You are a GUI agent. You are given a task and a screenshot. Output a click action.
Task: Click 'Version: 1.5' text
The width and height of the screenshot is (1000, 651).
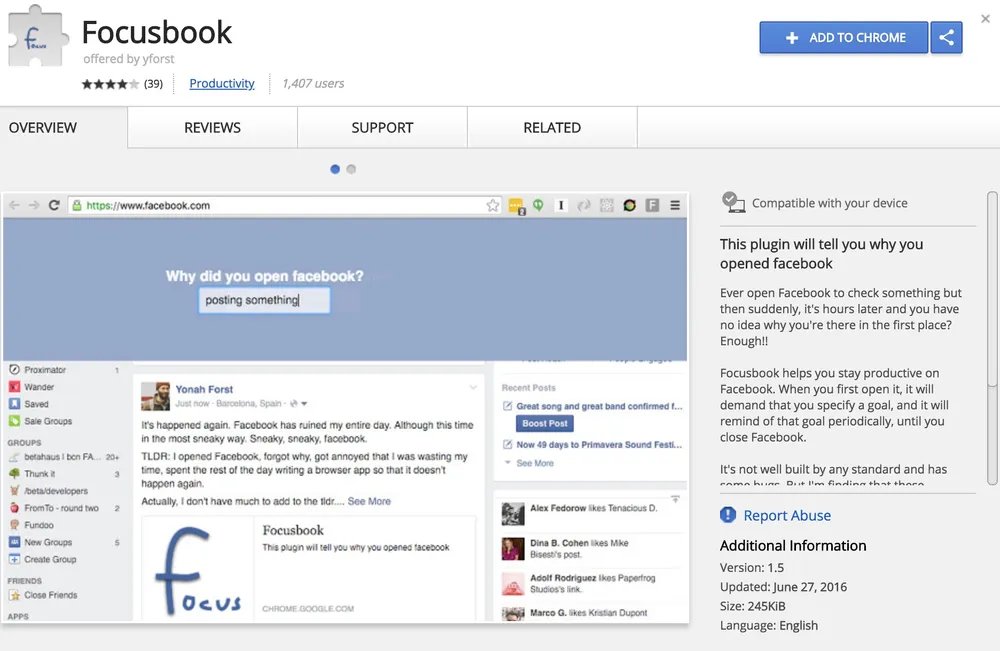pos(752,567)
